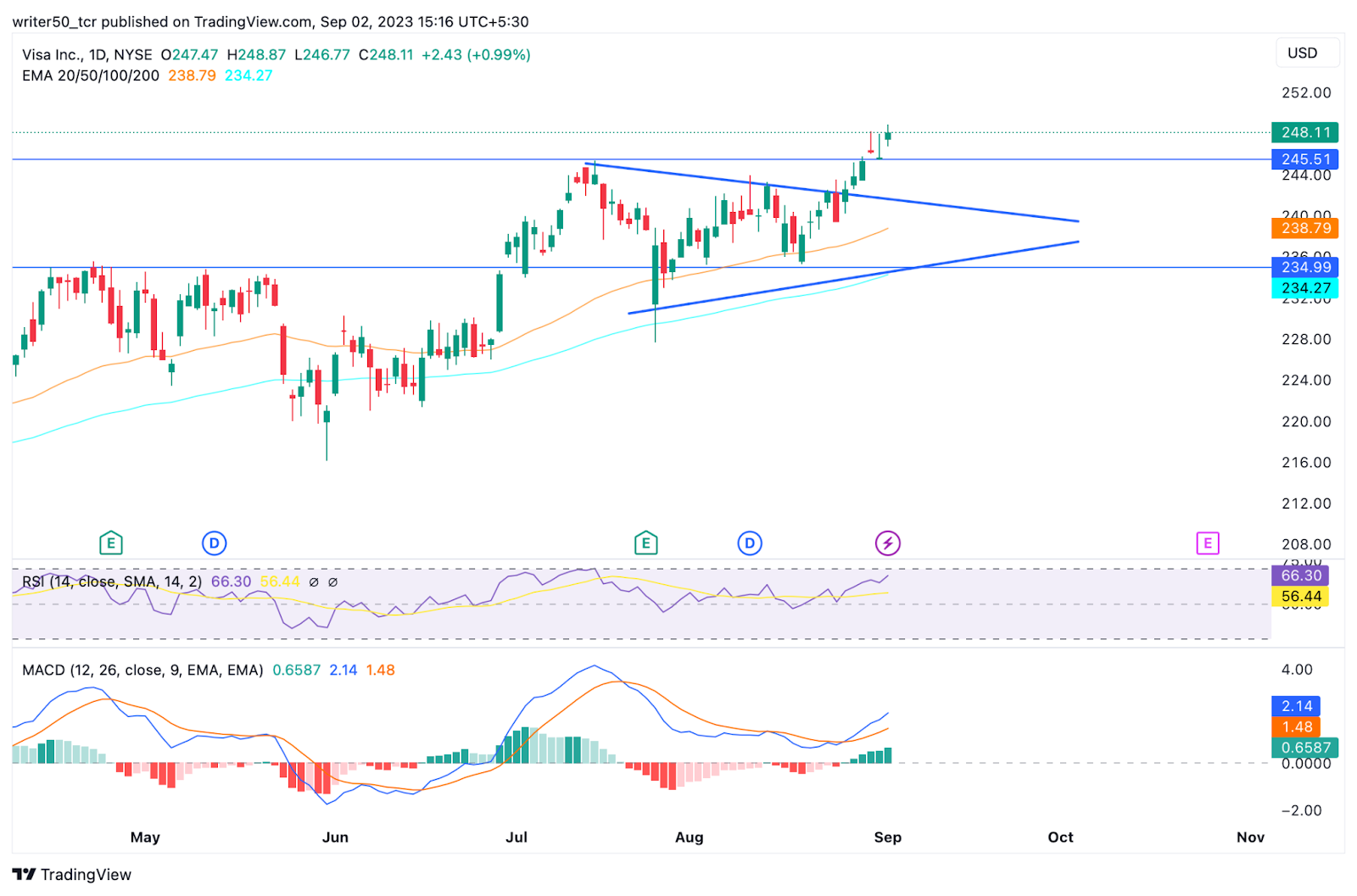Click the cyan 234.27 value in EMA legend
This screenshot has height=896, width=1357.
click(x=249, y=75)
